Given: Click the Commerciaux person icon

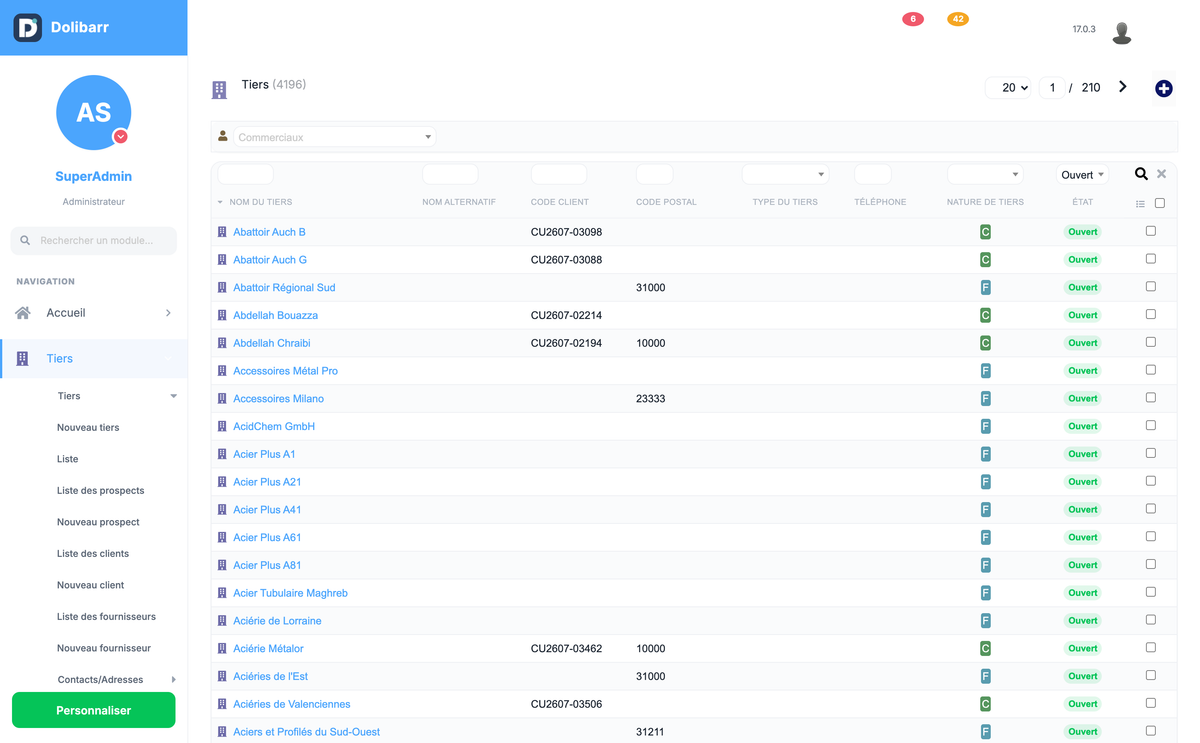Looking at the screenshot, I should pyautogui.click(x=223, y=137).
